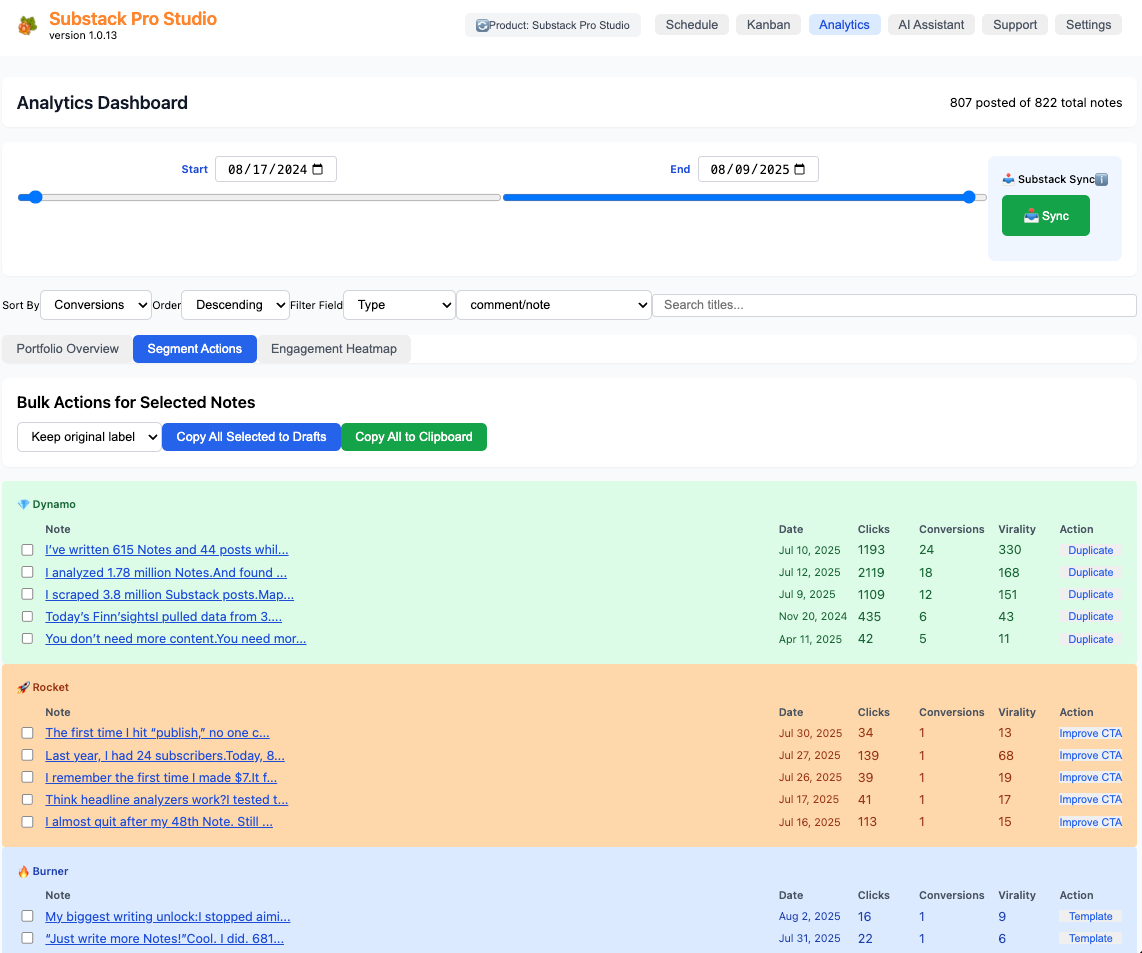Select the checkbox for 'I've written 615 Notes' note

click(x=27, y=550)
